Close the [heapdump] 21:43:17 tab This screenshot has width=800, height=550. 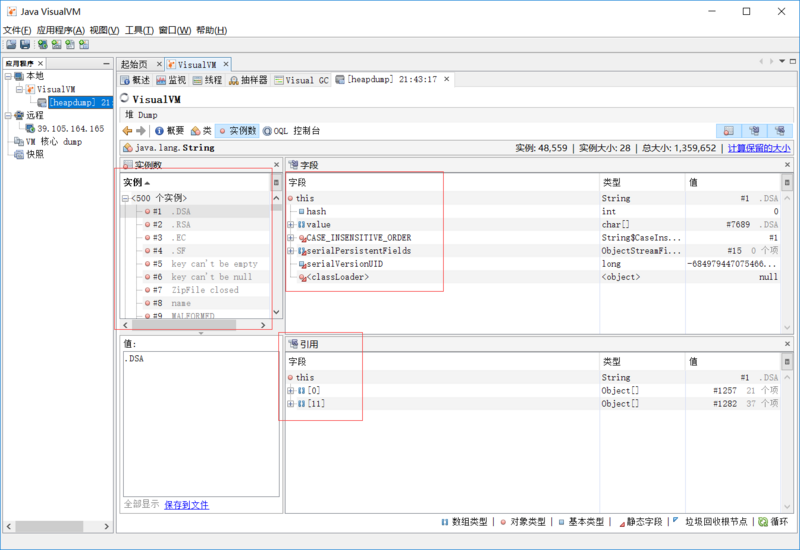coord(446,79)
